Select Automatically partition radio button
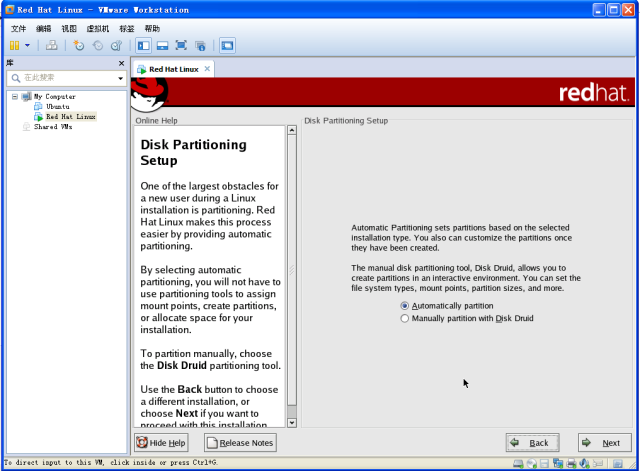Screen dimensions: 640x471 click(x=404, y=306)
